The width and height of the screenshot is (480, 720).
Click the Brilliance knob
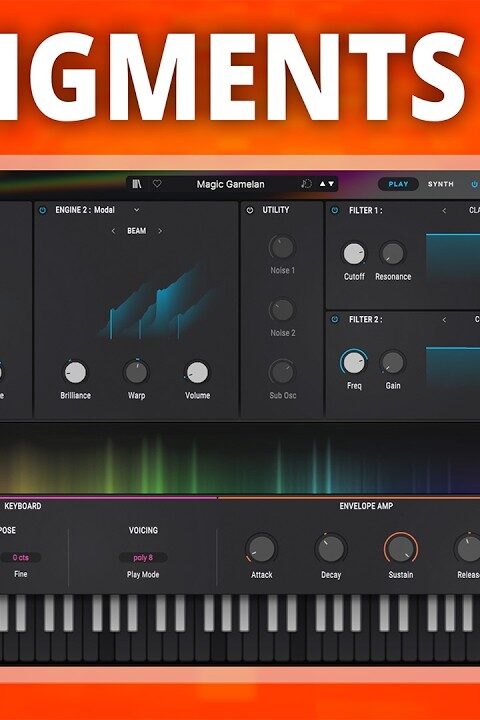tap(75, 372)
